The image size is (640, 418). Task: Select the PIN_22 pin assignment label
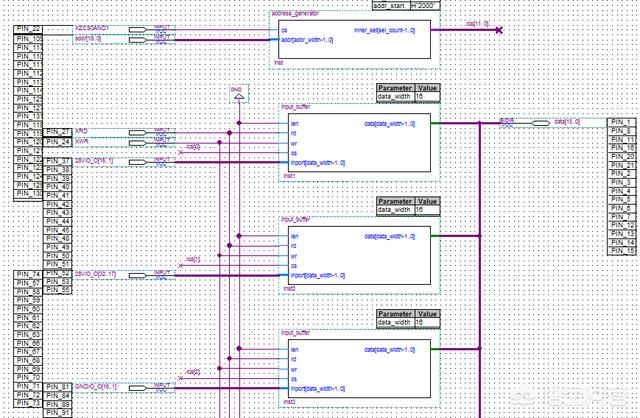[28, 30]
